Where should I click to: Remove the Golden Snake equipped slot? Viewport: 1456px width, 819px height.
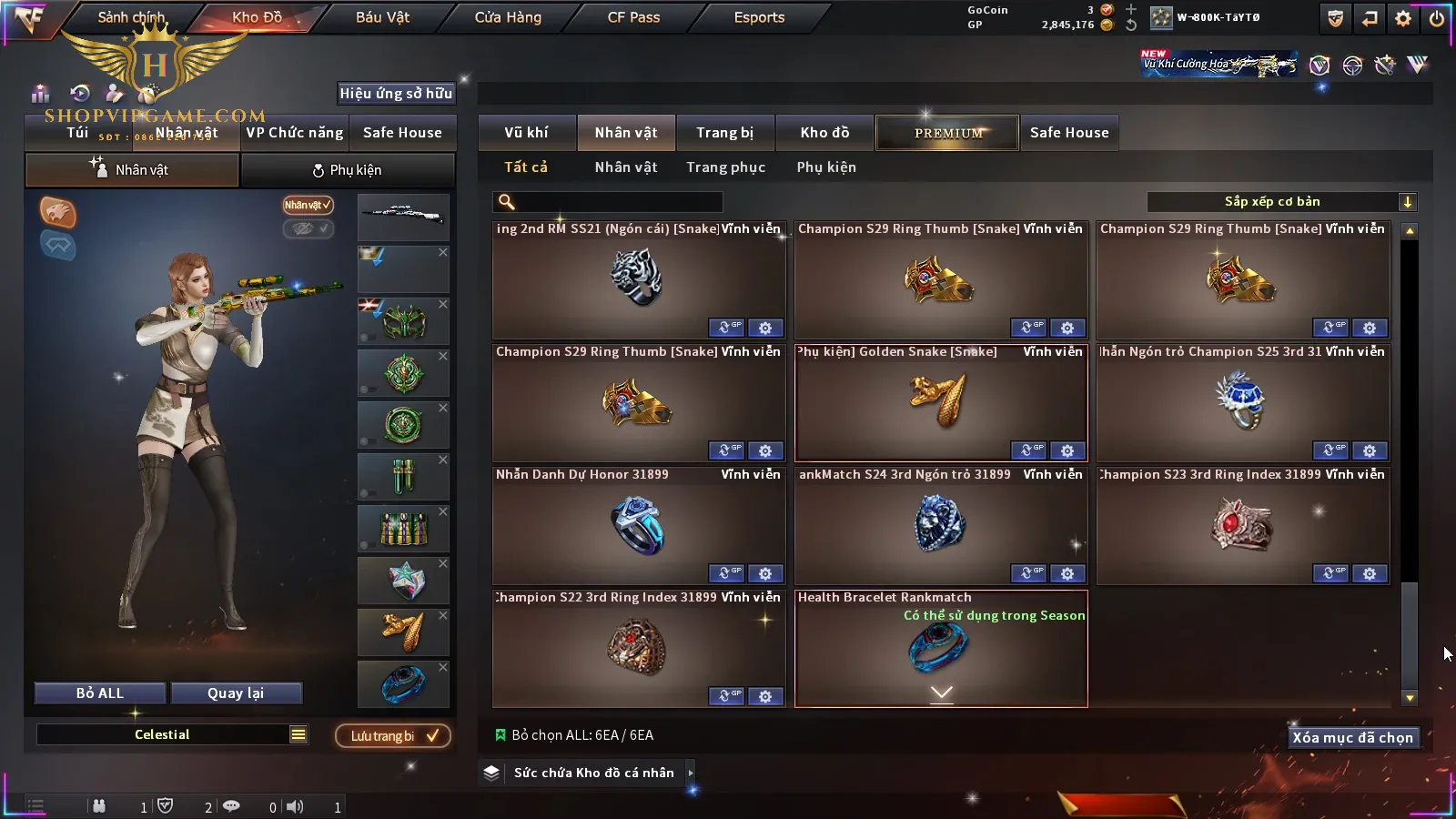click(443, 616)
